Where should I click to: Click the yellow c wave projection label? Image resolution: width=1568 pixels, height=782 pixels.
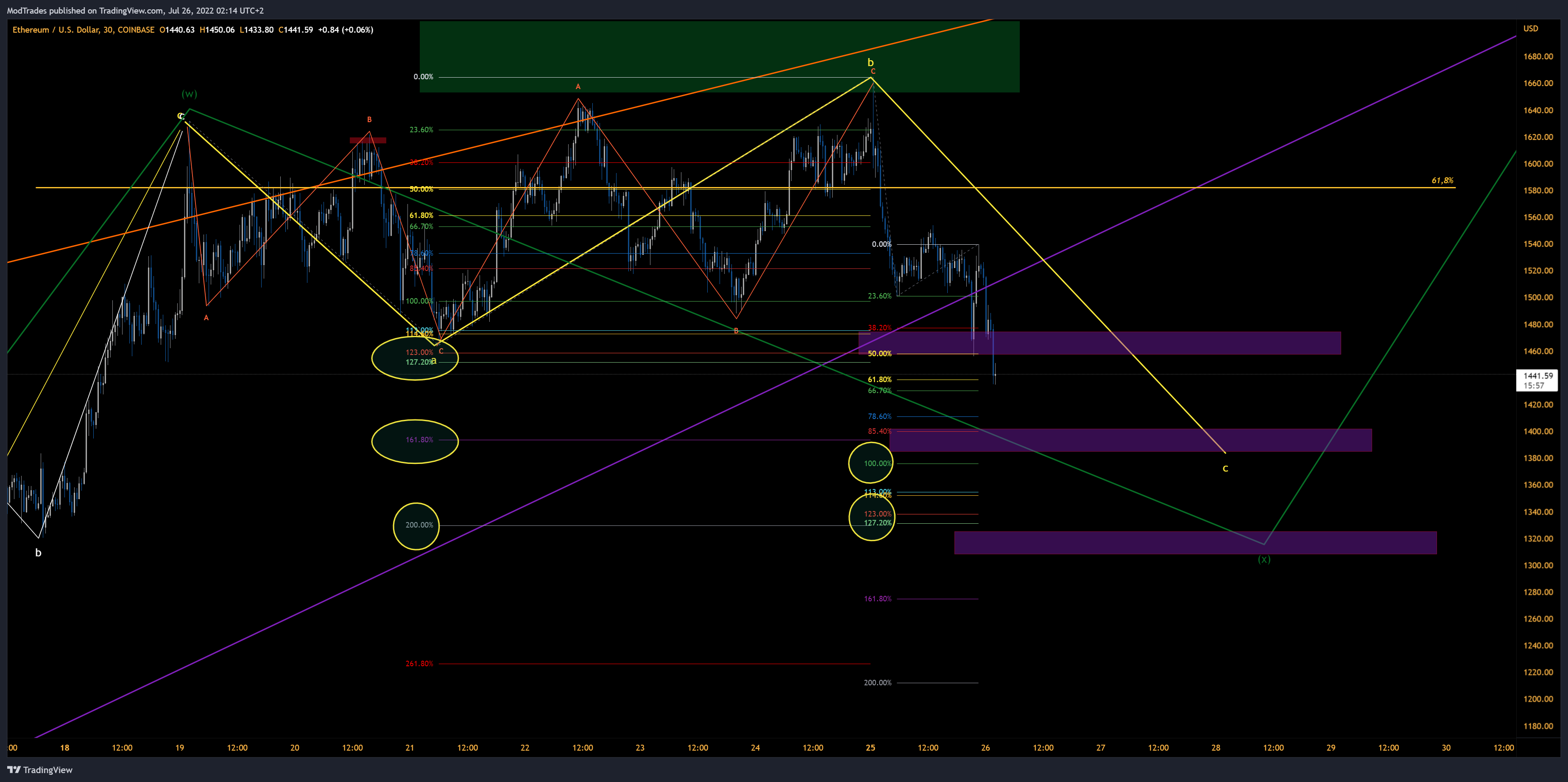1225,469
